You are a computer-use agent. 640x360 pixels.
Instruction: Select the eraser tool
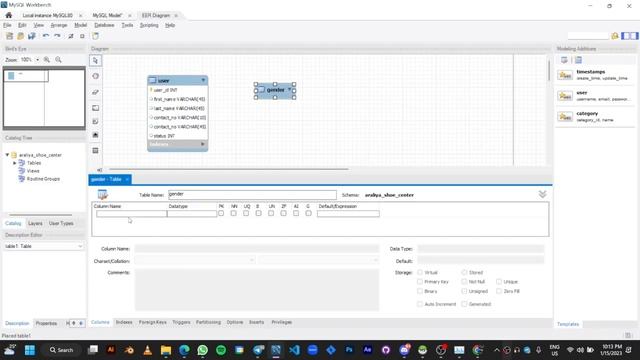(x=96, y=92)
